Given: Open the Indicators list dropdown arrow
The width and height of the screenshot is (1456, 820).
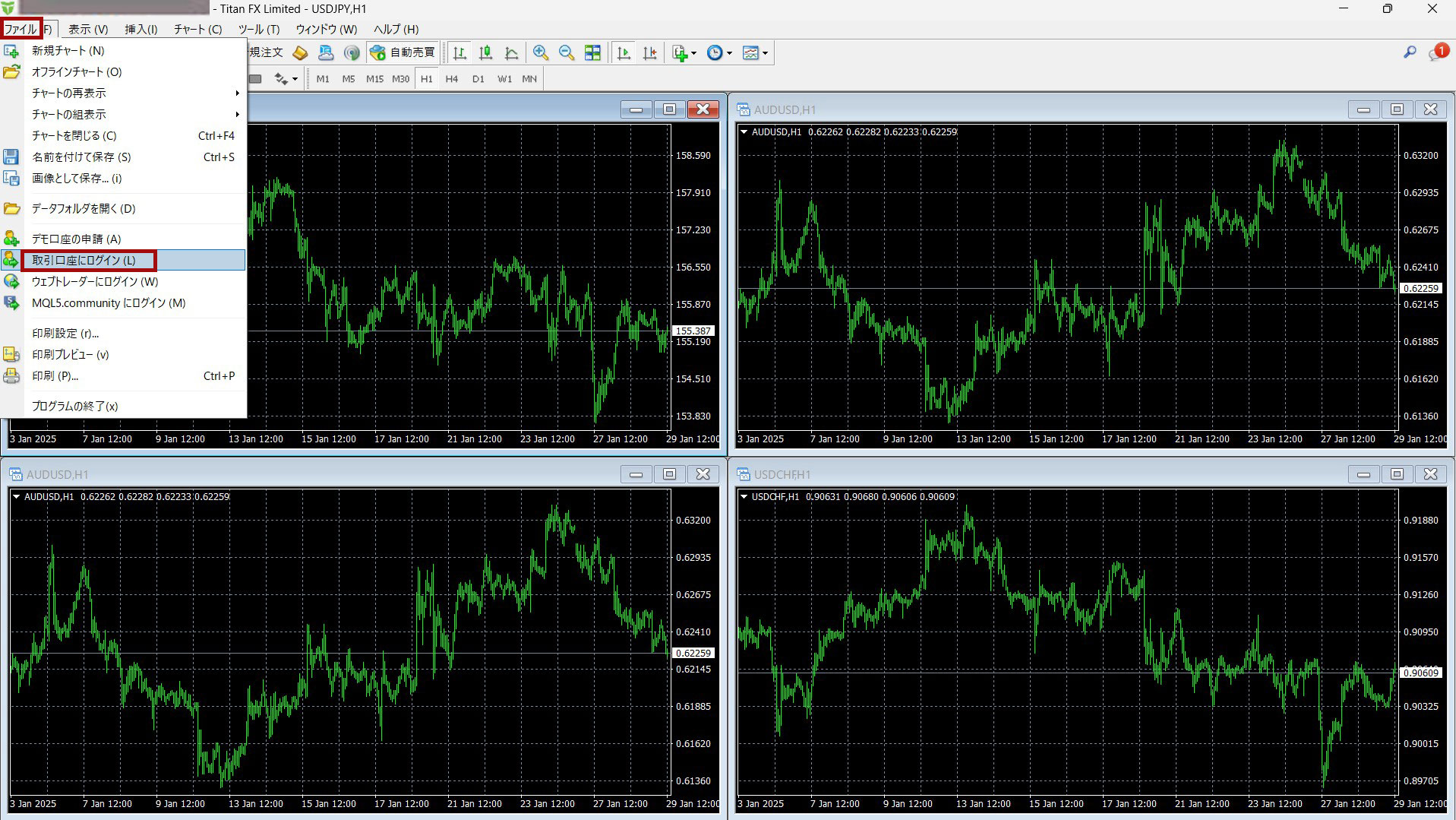Looking at the screenshot, I should 693,53.
